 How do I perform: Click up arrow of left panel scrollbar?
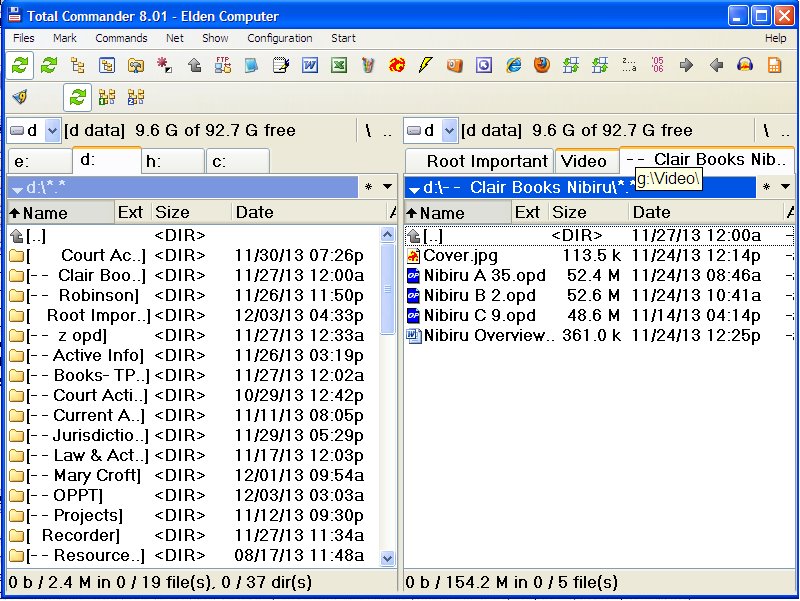pyautogui.click(x=387, y=235)
